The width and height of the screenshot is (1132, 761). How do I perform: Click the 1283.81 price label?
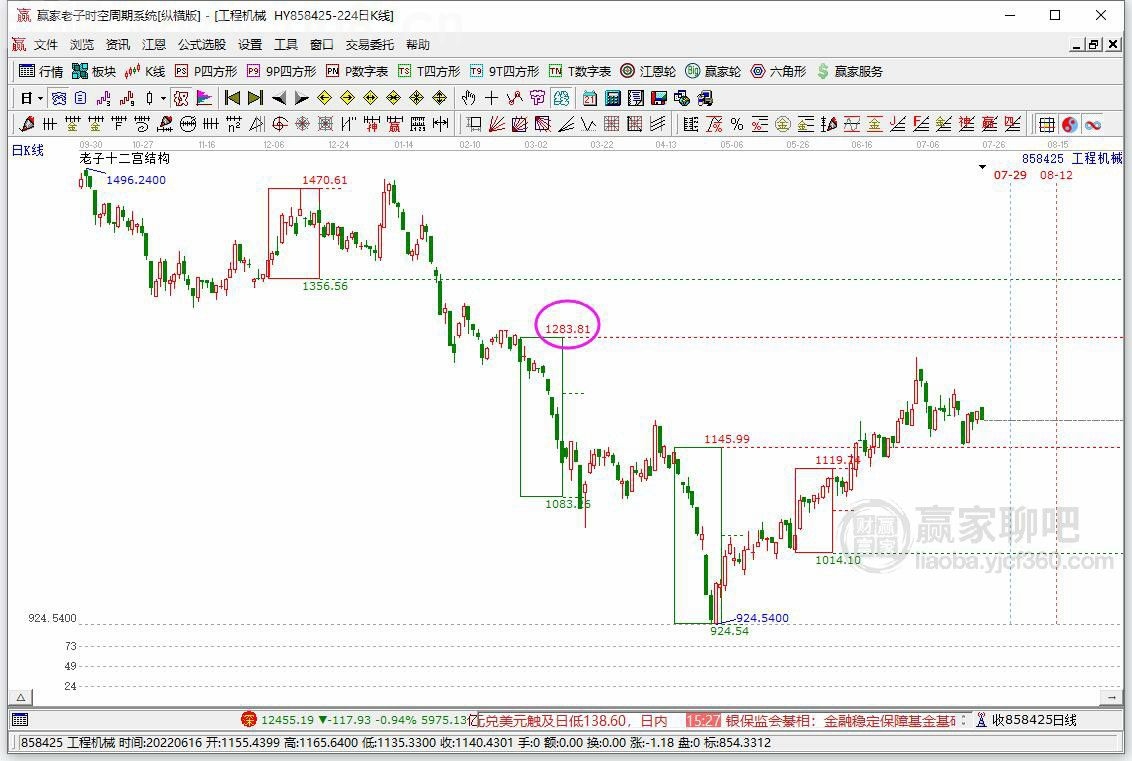(x=567, y=329)
